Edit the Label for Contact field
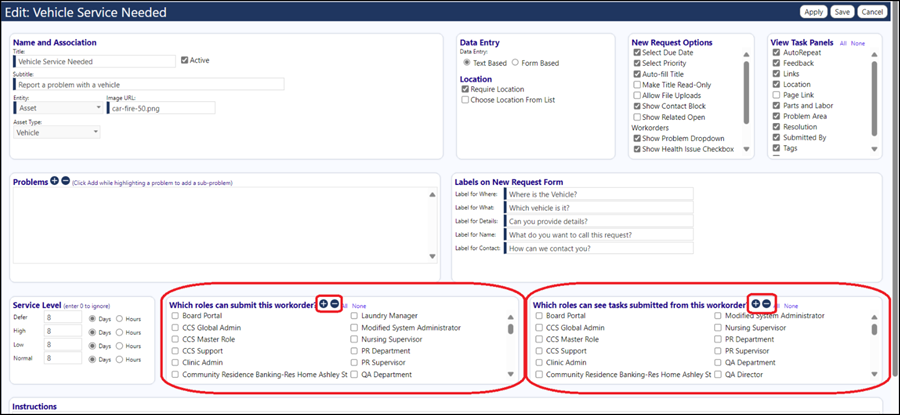This screenshot has height=415, width=900. tap(599, 249)
